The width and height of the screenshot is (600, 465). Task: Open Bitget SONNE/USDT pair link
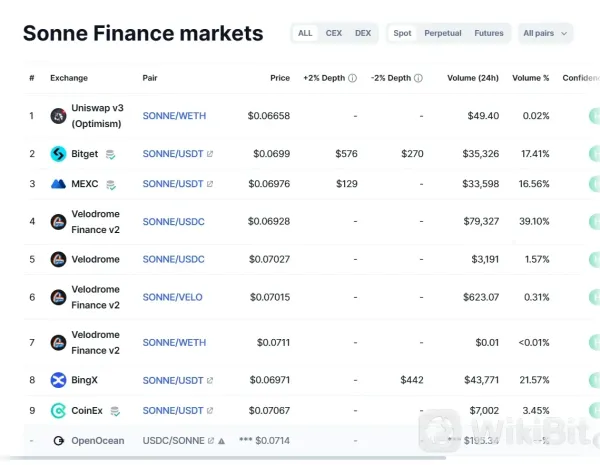pos(173,154)
